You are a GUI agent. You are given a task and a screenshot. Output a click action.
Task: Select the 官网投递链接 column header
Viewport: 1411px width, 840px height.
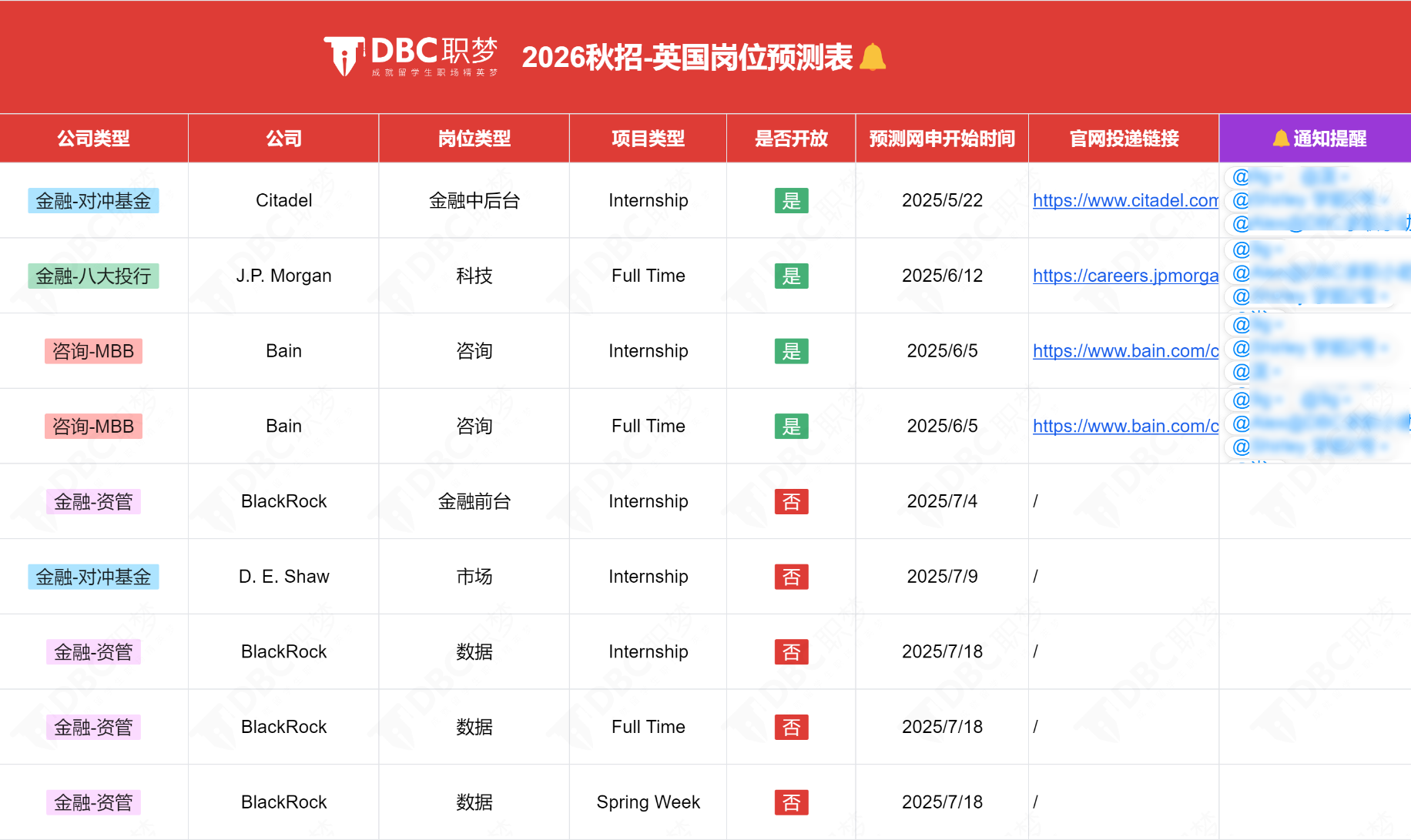[x=1124, y=139]
